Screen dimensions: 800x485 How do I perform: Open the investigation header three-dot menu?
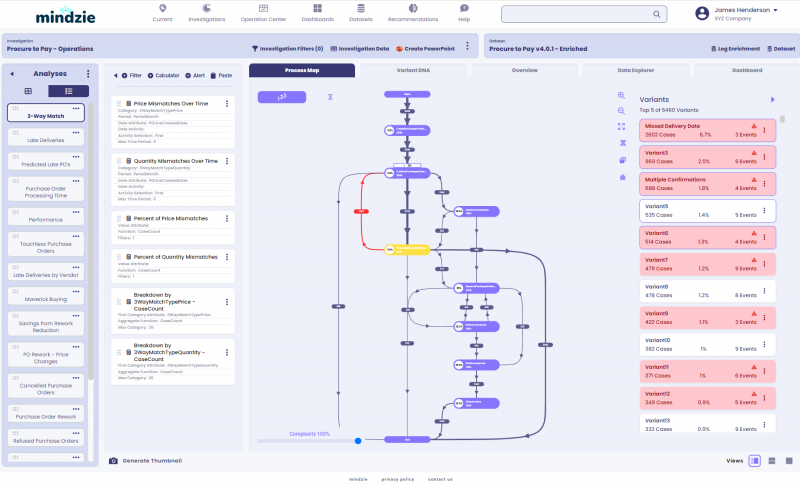(x=467, y=46)
